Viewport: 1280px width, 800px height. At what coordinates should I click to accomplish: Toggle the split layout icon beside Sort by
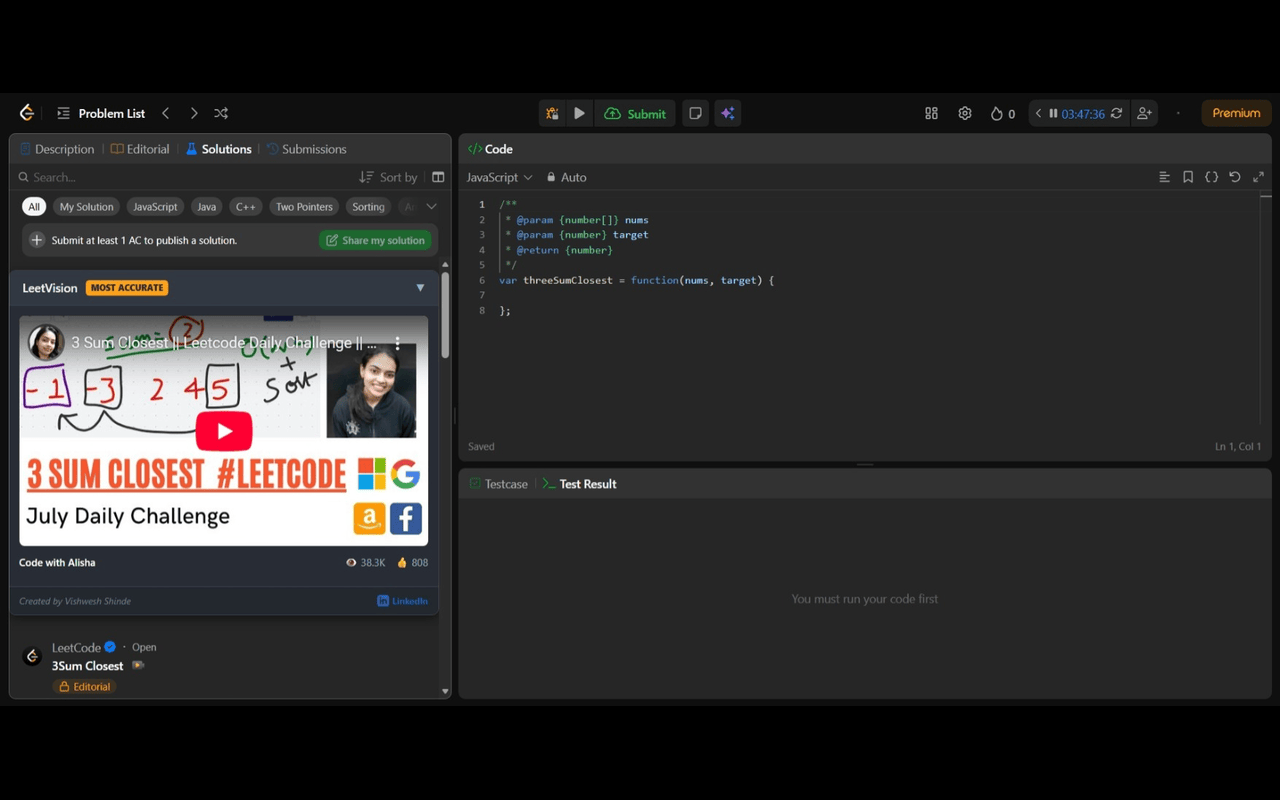438,177
